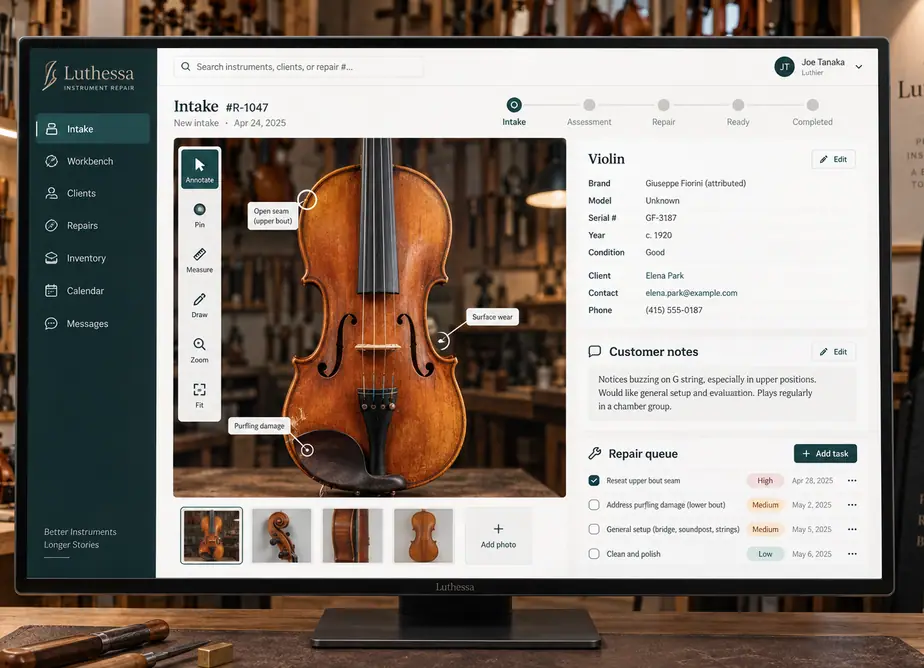Click the Customer notes speech bubble icon

(x=595, y=352)
